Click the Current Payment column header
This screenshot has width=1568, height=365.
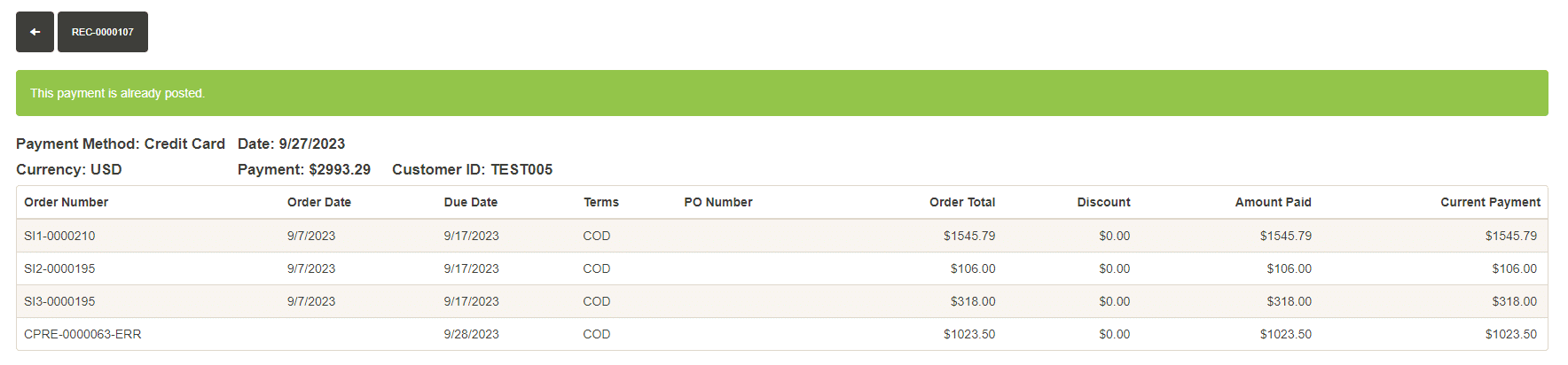pyautogui.click(x=1490, y=202)
